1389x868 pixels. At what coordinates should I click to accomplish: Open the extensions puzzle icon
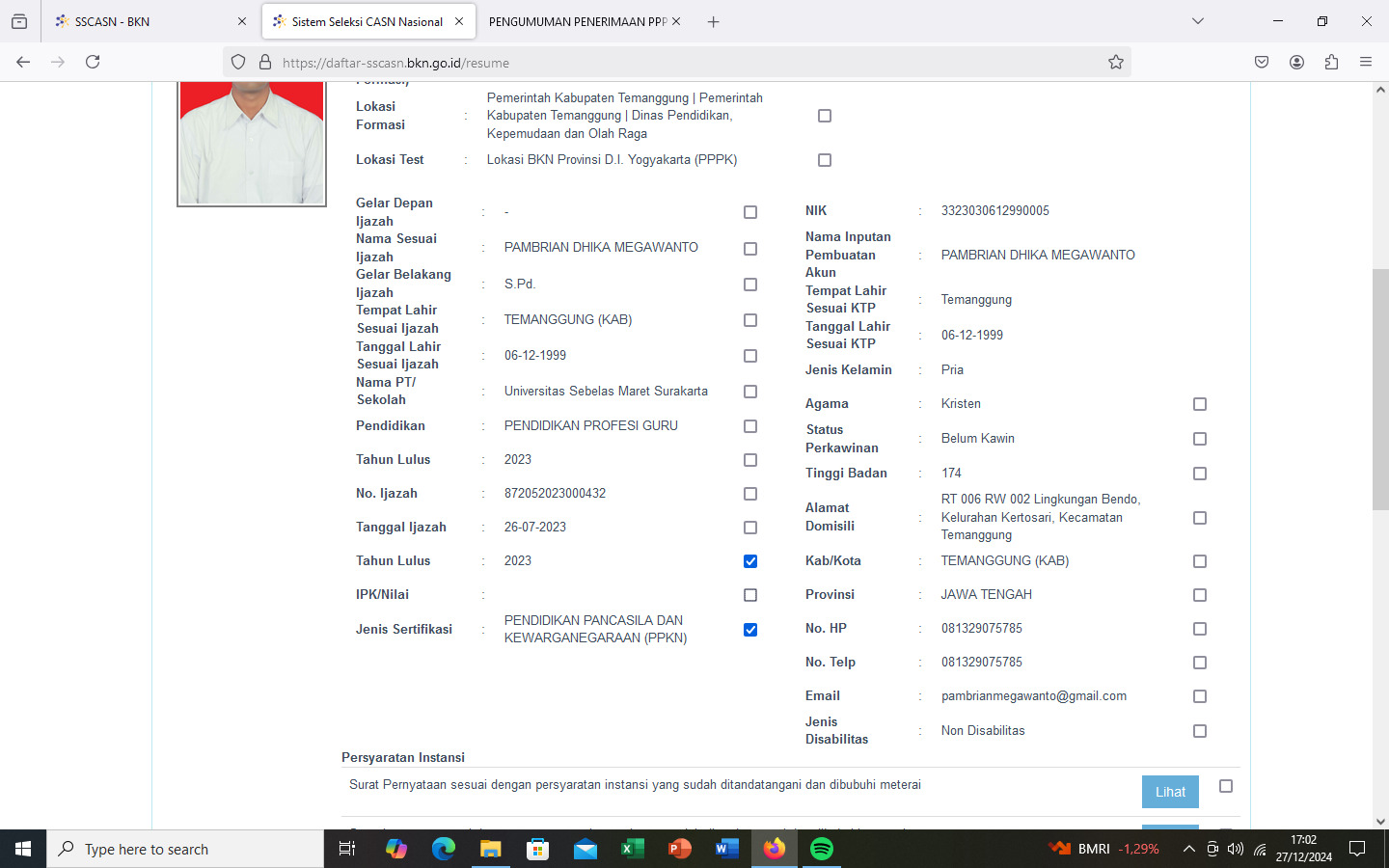pyautogui.click(x=1331, y=62)
